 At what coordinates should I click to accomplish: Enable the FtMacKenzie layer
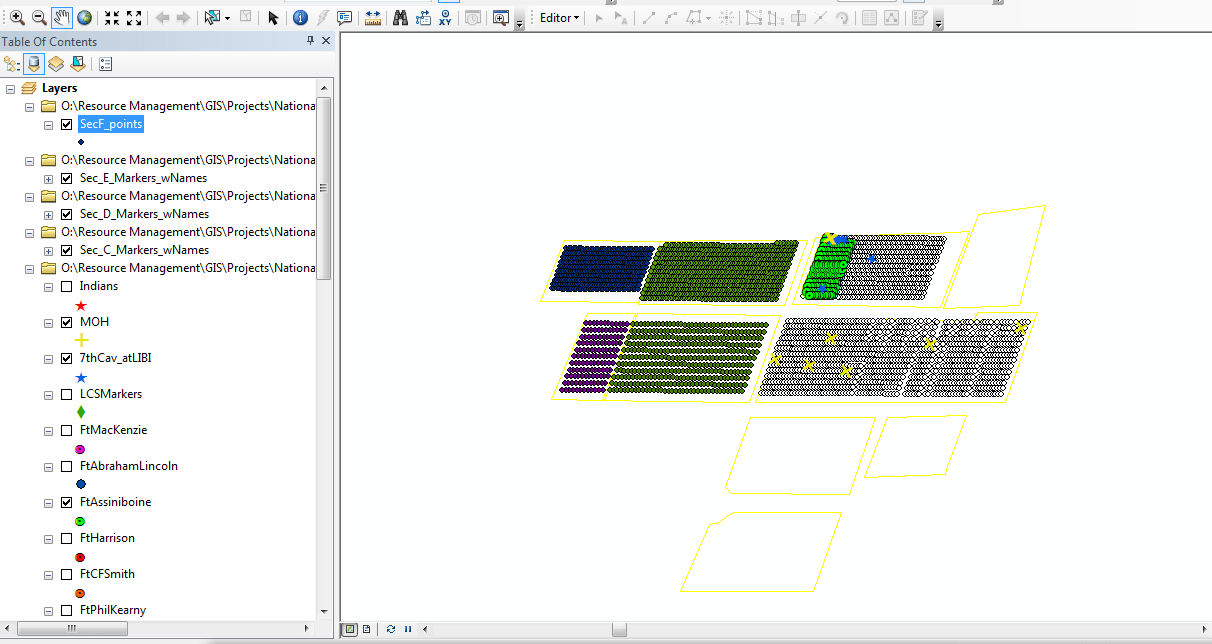coord(67,430)
